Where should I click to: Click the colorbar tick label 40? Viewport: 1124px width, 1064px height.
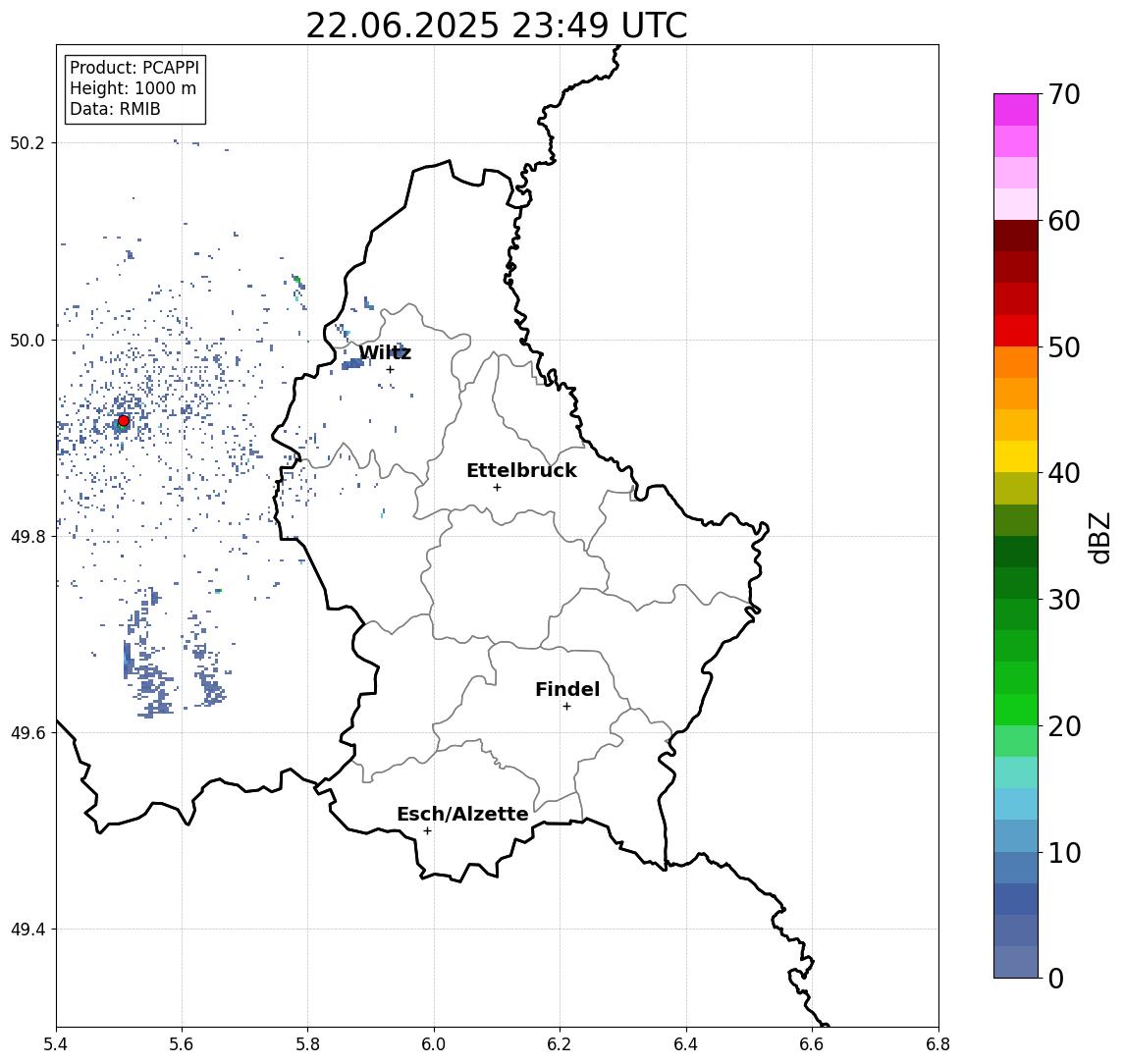point(1064,473)
